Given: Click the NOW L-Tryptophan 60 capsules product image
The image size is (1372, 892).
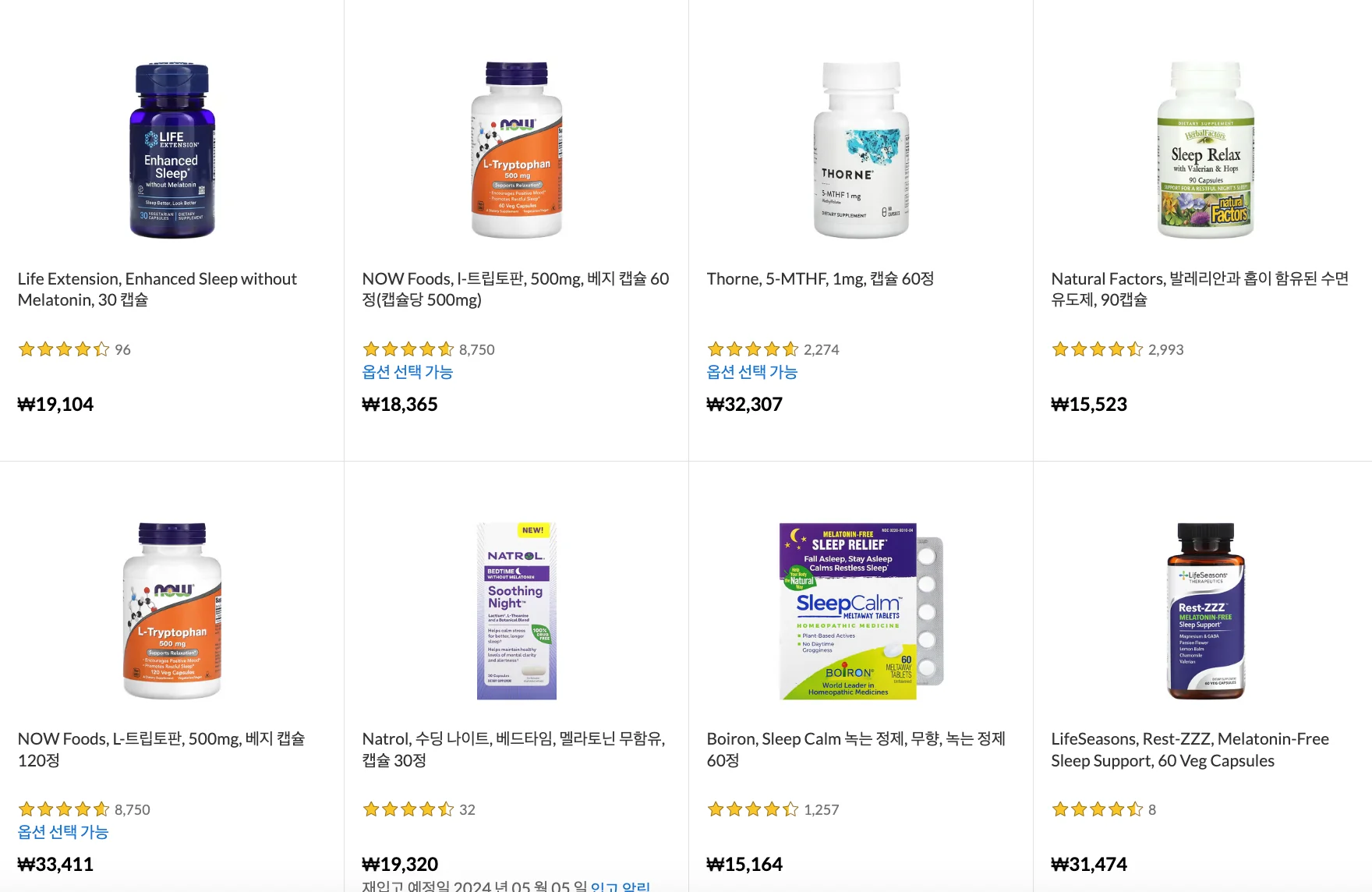Looking at the screenshot, I should tap(516, 150).
